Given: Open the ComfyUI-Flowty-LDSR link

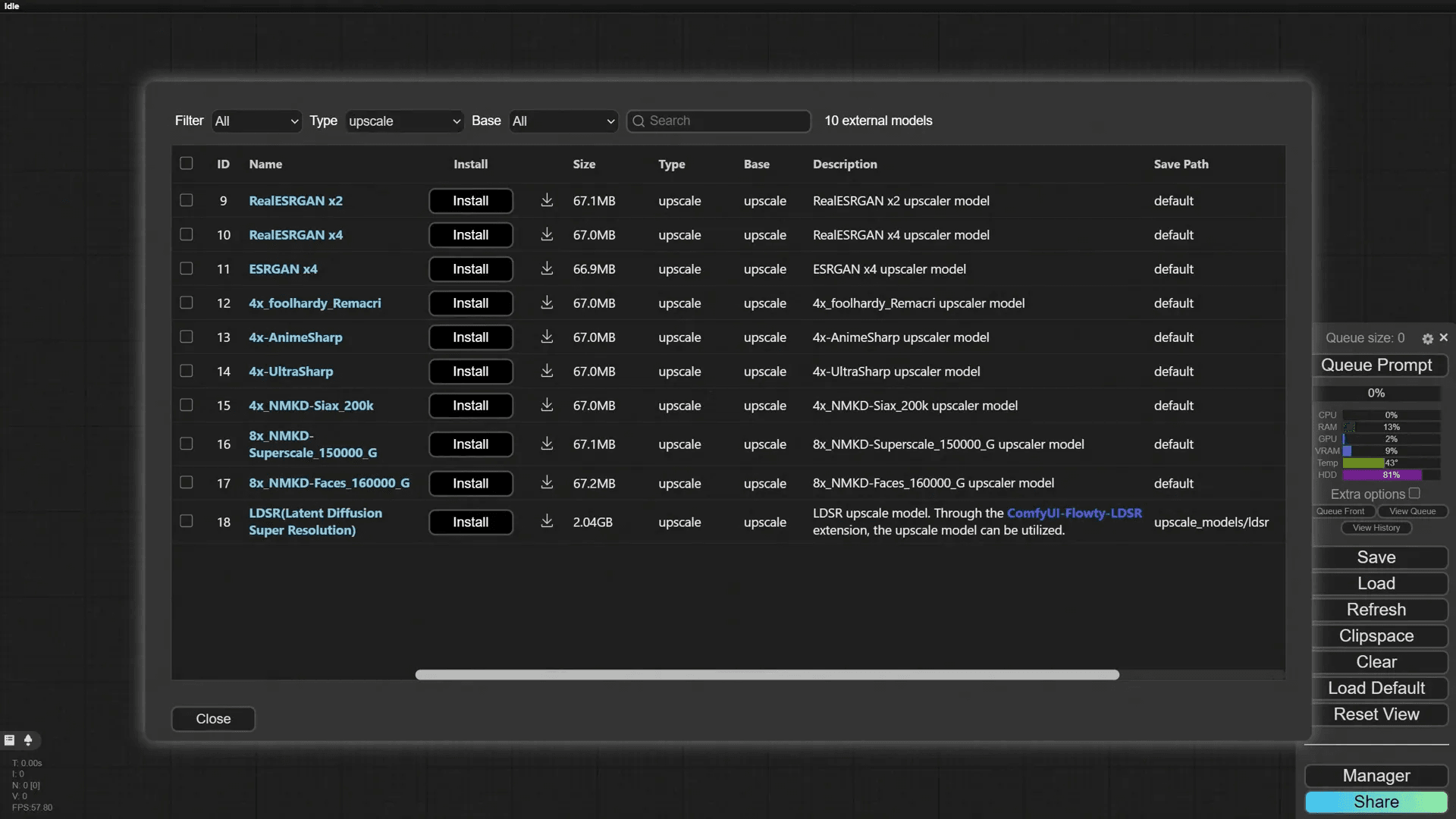Looking at the screenshot, I should pyautogui.click(x=1074, y=513).
